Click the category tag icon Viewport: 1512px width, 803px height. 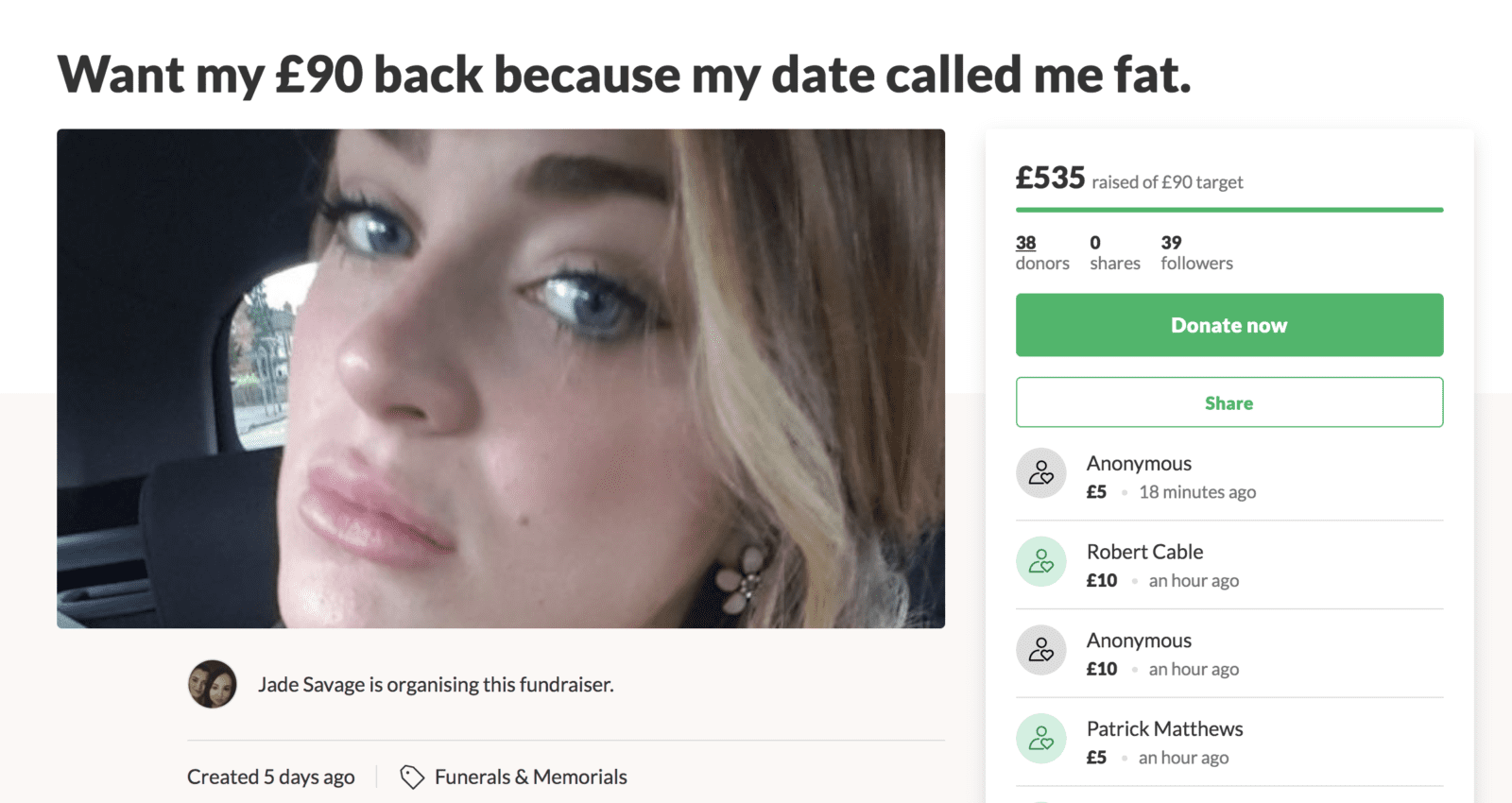pos(411,777)
